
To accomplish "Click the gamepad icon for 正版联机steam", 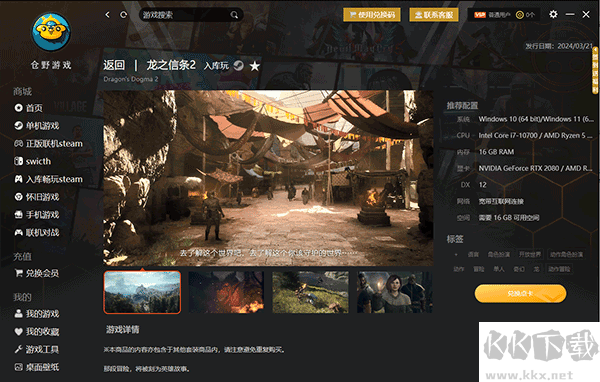I will pyautogui.click(x=18, y=144).
